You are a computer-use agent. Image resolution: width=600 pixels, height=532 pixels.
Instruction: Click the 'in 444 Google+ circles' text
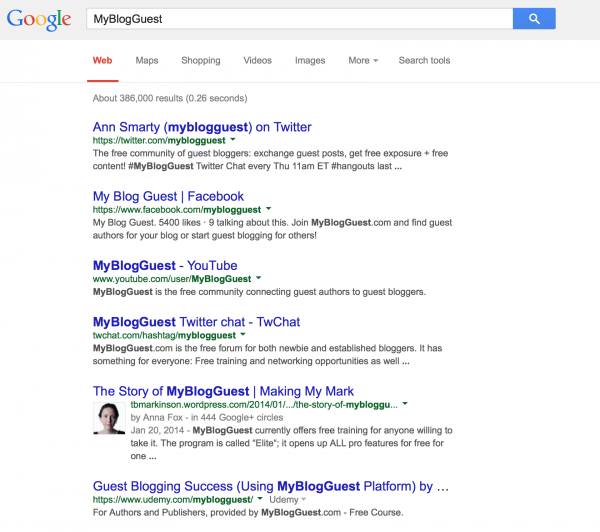click(237, 418)
